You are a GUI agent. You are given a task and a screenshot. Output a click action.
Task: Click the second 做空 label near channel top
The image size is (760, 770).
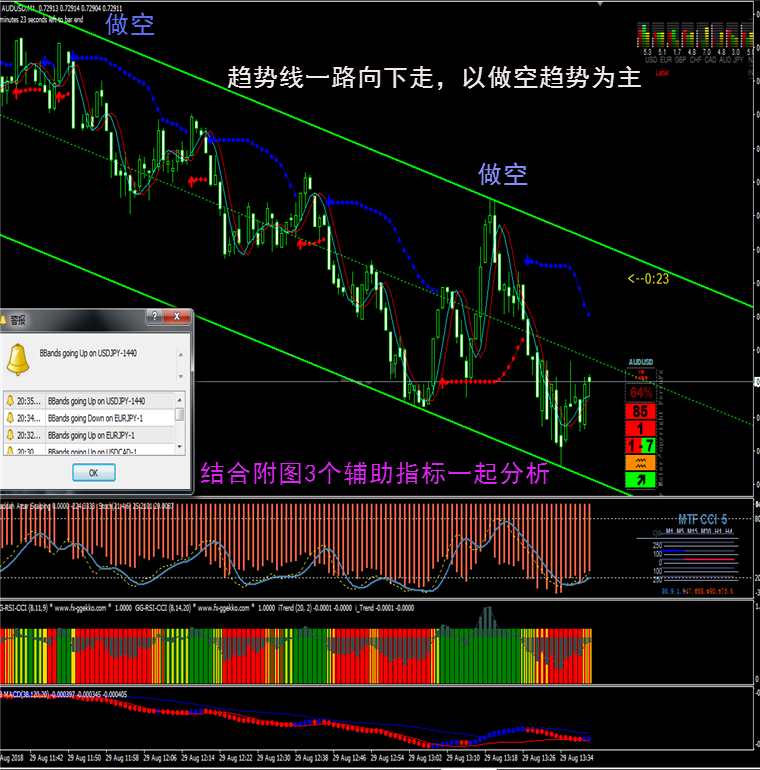click(x=503, y=174)
